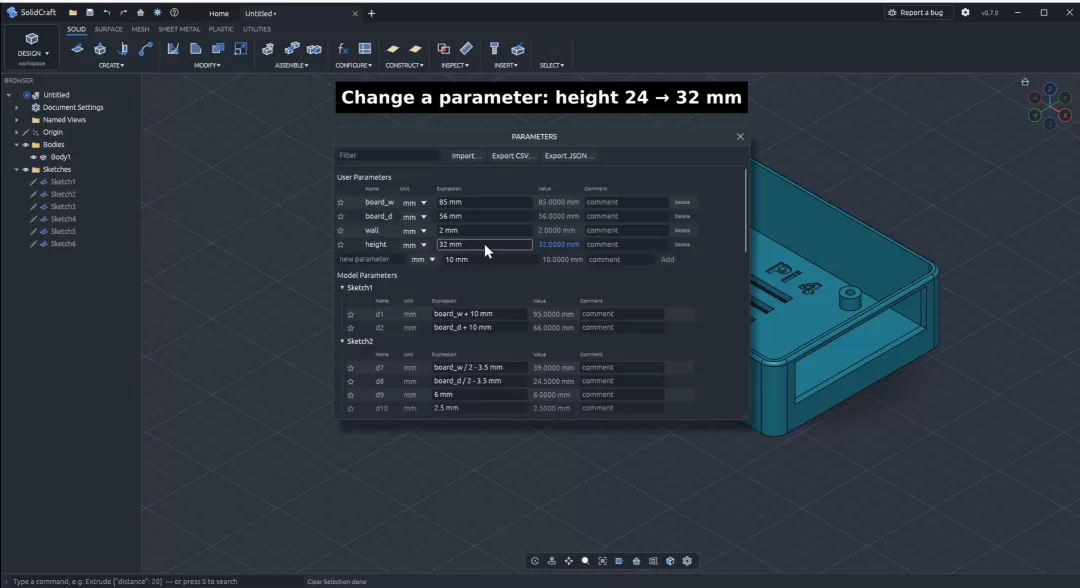The height and width of the screenshot is (588, 1080).
Task: Click the Parameters dialog vertical scrollbar
Action: pos(745,211)
